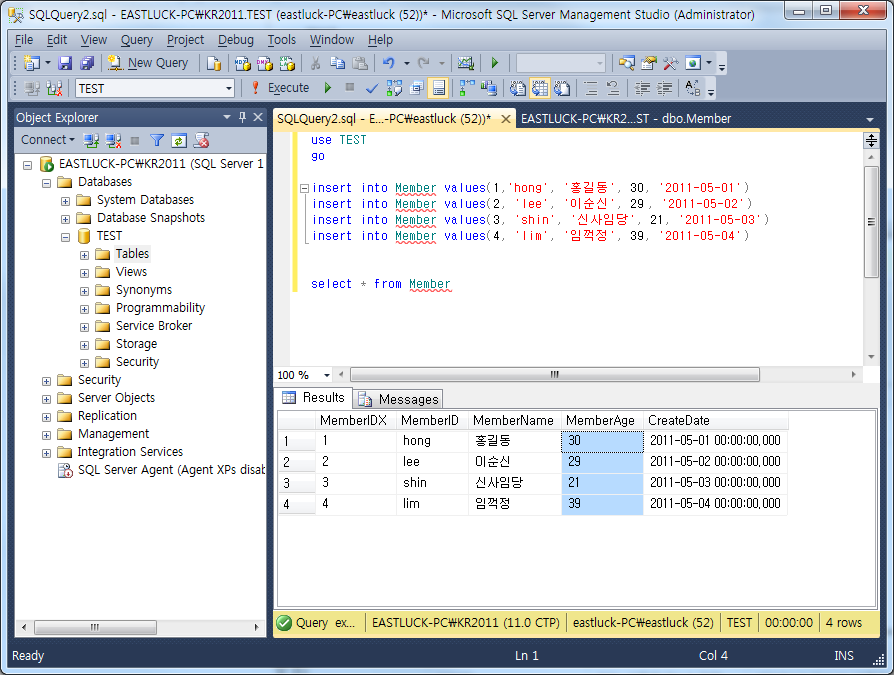Click the Activity Monitor icon
This screenshot has width=894, height=675.
466,63
